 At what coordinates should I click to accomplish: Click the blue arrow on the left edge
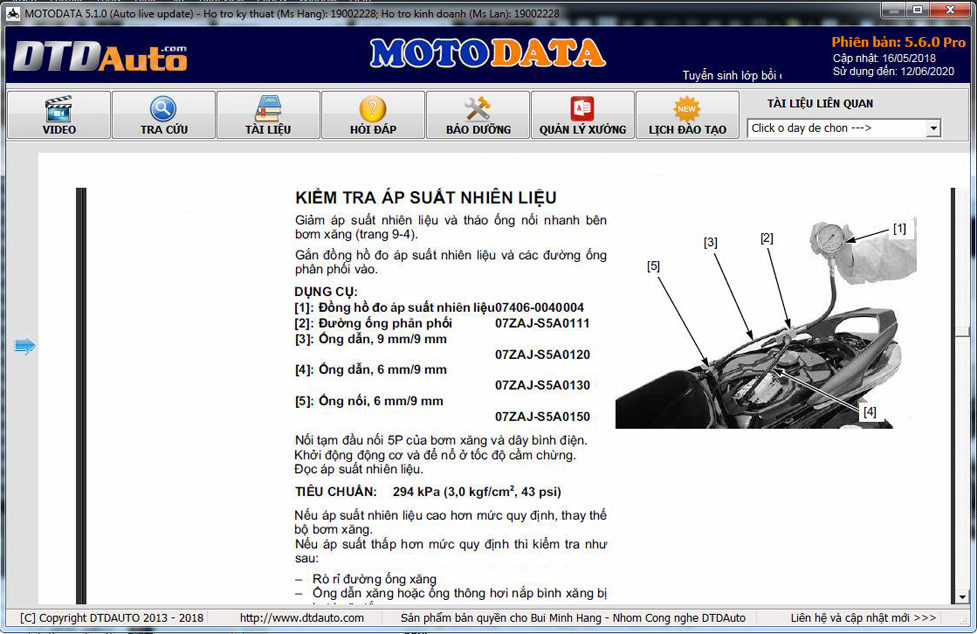tap(25, 346)
